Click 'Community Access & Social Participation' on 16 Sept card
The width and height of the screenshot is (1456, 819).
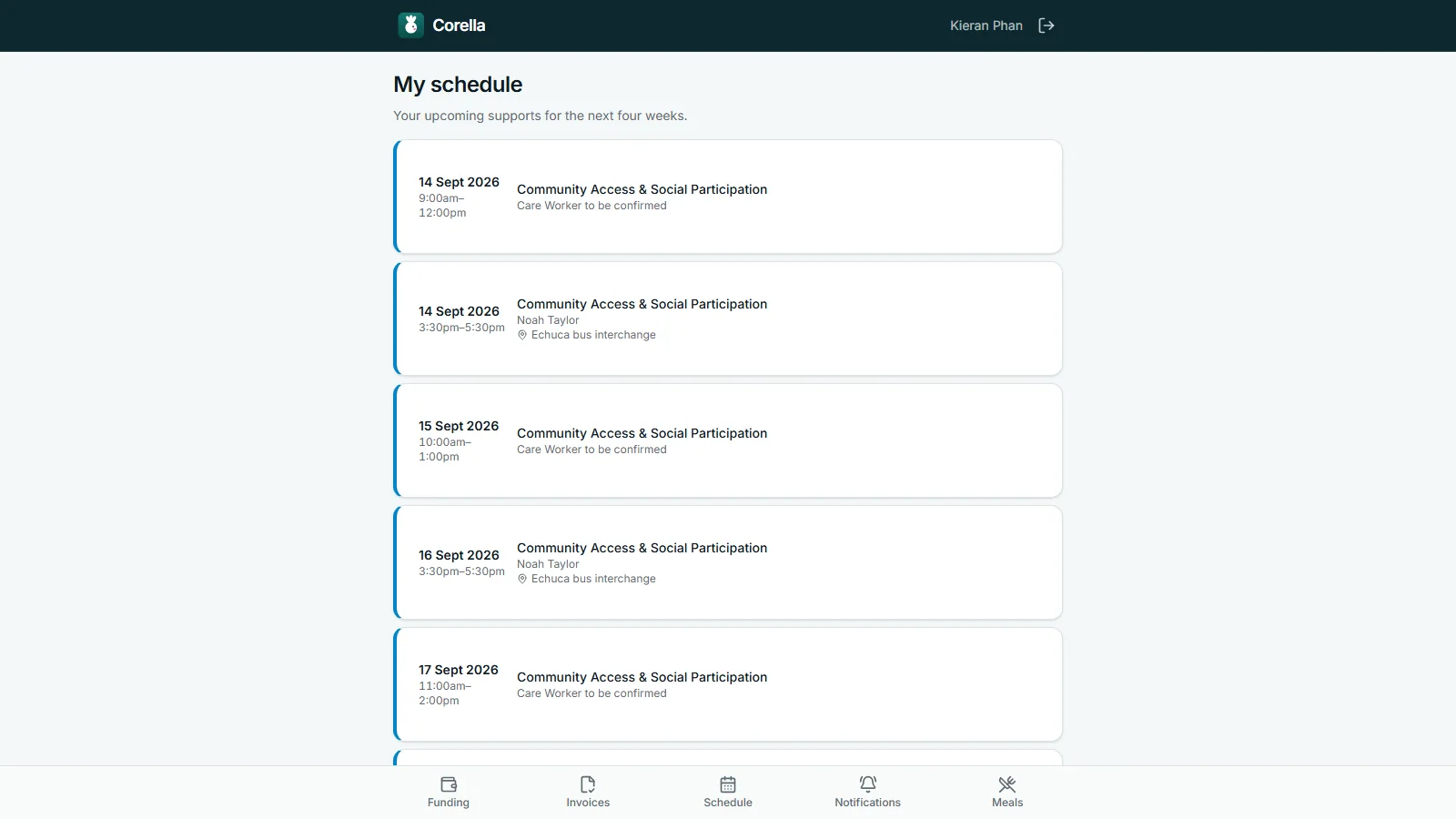[642, 548]
